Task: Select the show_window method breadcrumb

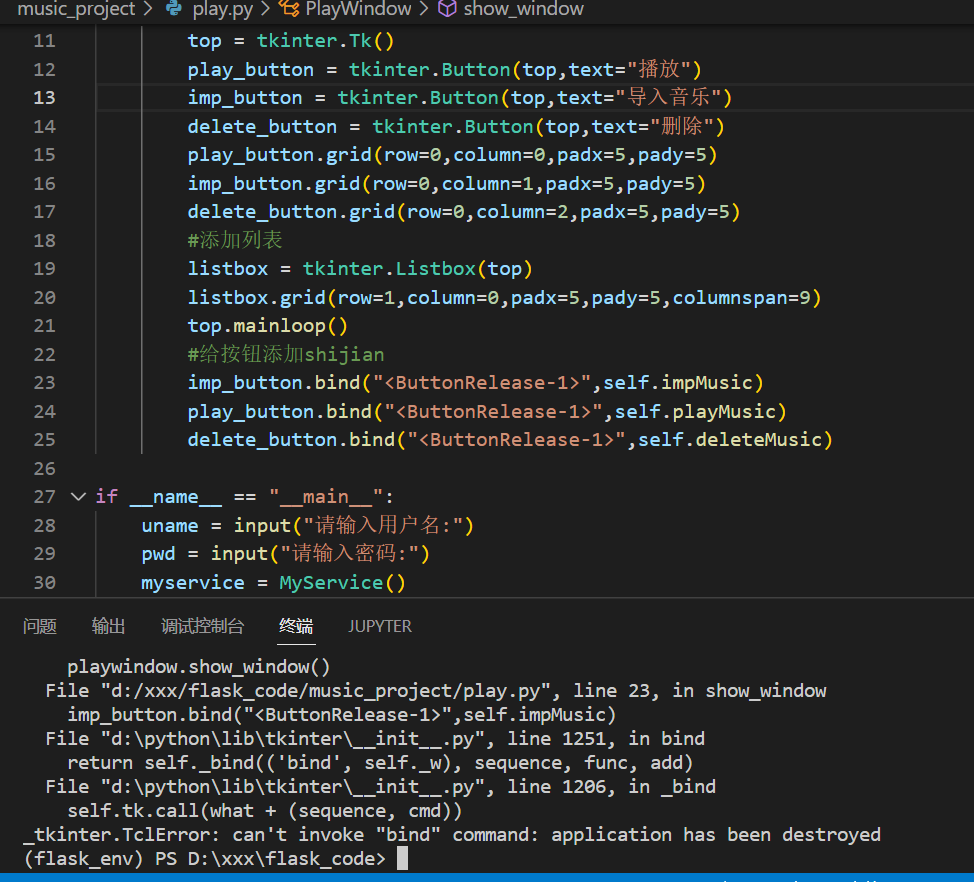Action: click(x=523, y=9)
